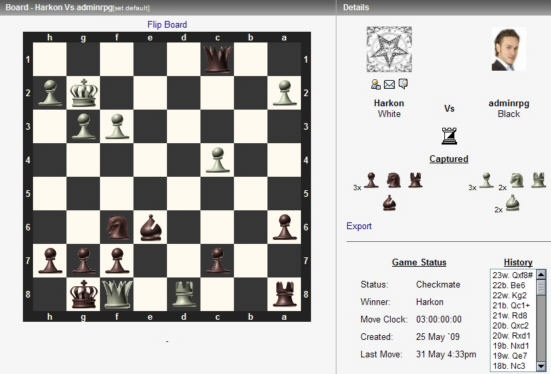Select history move 22w. Kg2
551x374 pixels.
click(x=509, y=295)
